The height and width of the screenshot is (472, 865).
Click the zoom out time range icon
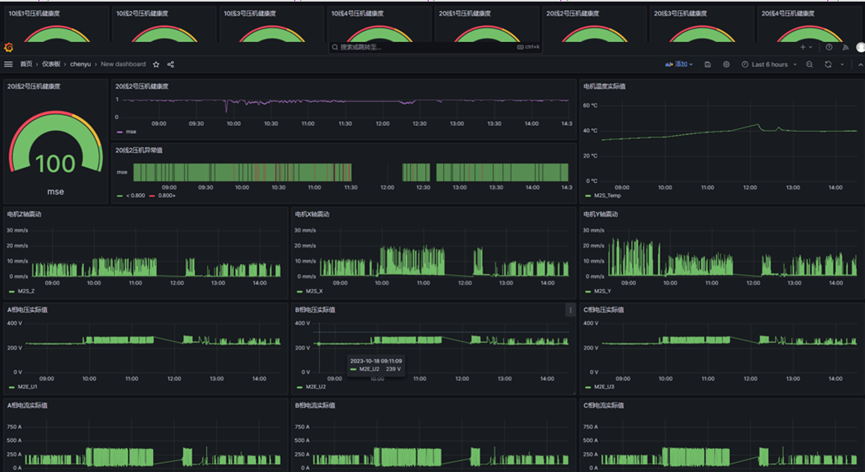(809, 64)
